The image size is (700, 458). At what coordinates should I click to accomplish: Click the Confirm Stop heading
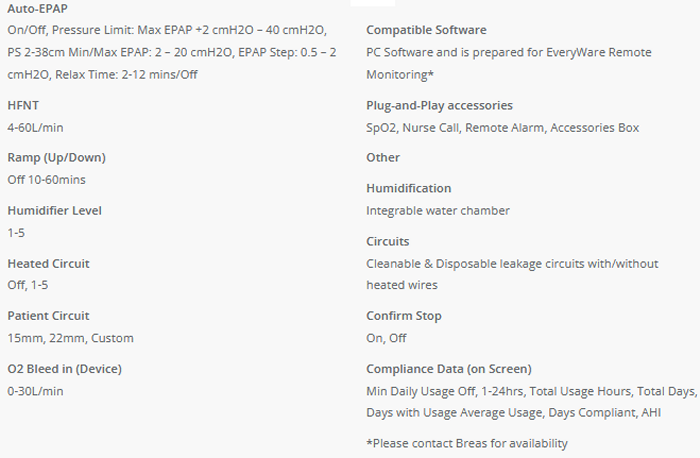click(404, 316)
